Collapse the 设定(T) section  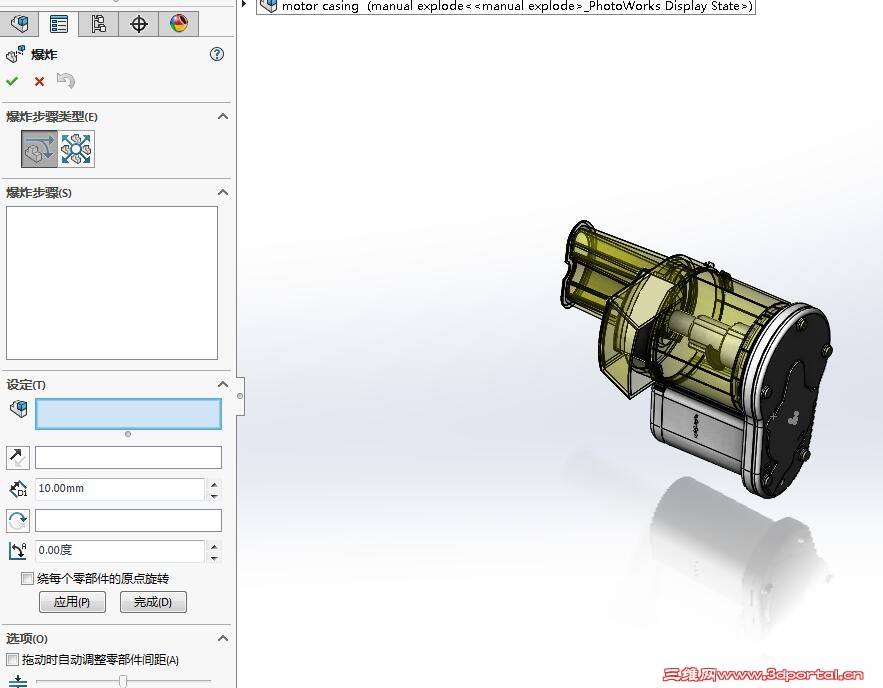click(223, 385)
